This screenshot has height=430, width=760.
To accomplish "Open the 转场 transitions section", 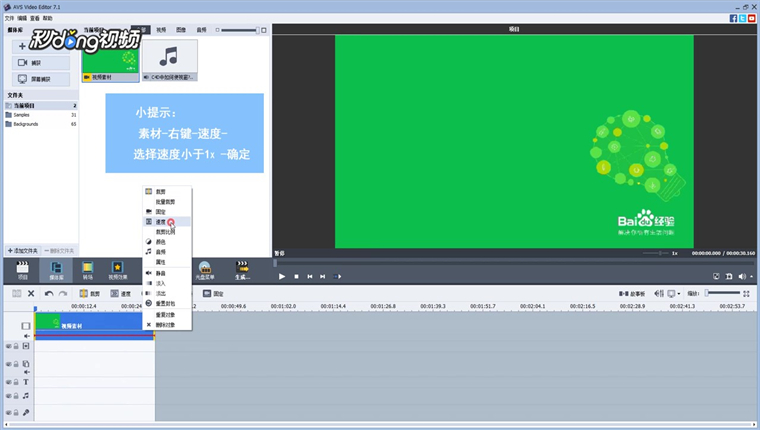I will [88, 270].
